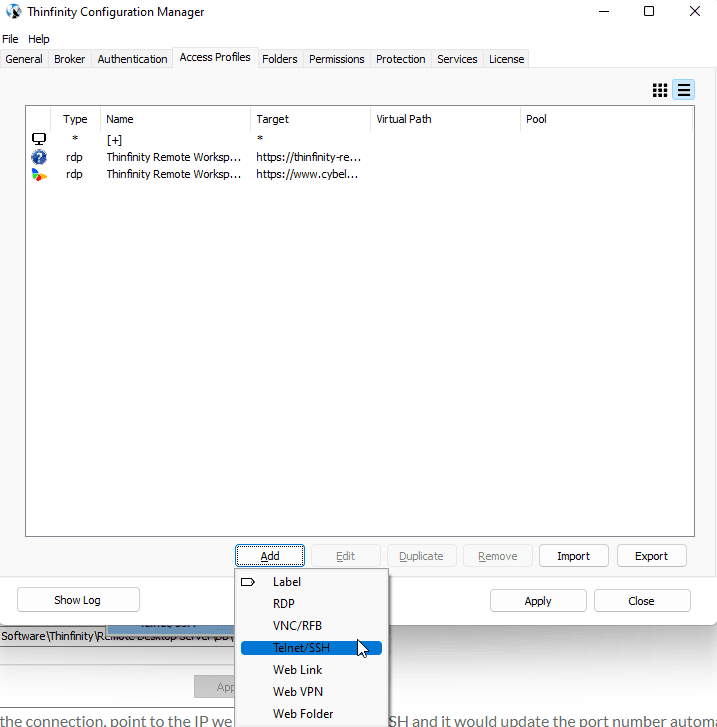Viewport: 717px width, 727px height.
Task: Choose Web Folder from the Add menu
Action: coord(311,714)
